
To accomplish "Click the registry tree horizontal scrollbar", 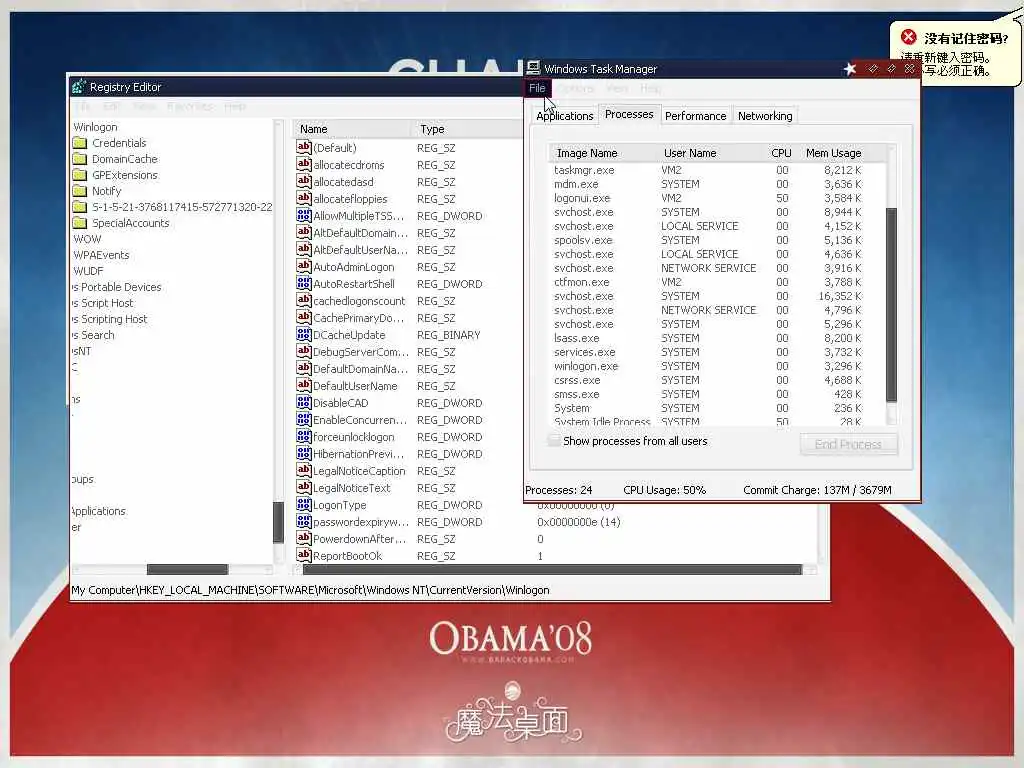I will 187,569.
